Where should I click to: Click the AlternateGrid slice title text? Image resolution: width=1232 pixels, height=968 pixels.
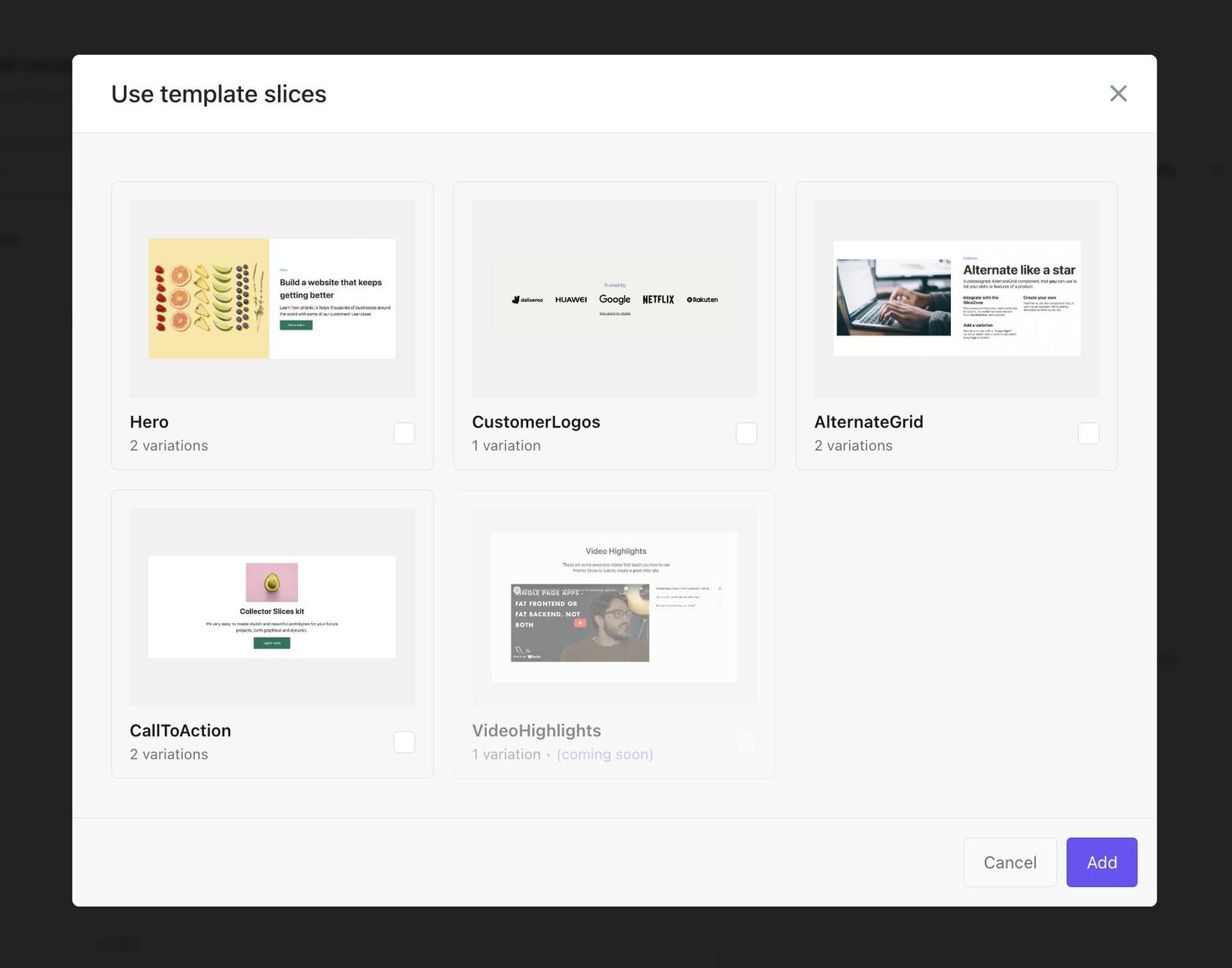869,422
